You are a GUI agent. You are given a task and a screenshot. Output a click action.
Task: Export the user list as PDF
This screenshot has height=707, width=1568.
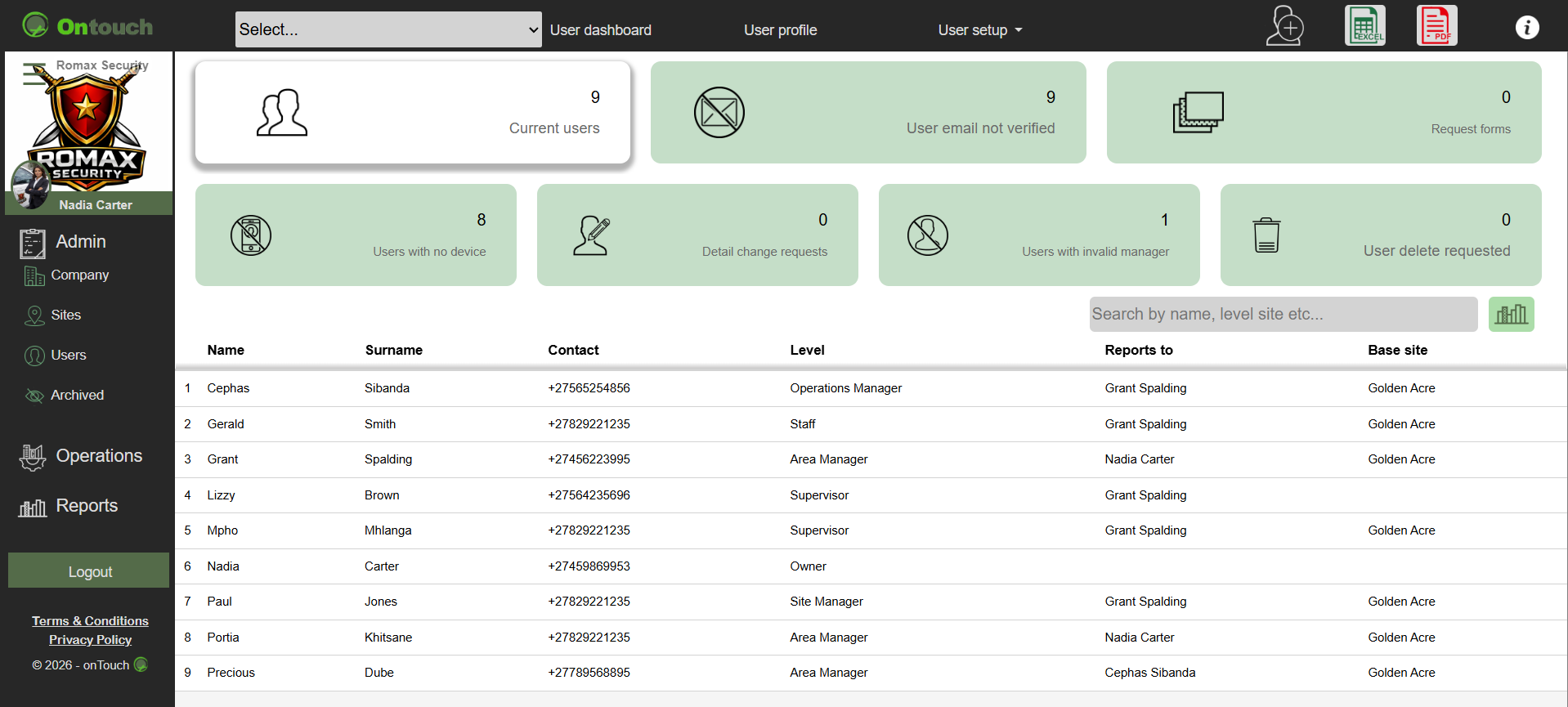click(1436, 26)
